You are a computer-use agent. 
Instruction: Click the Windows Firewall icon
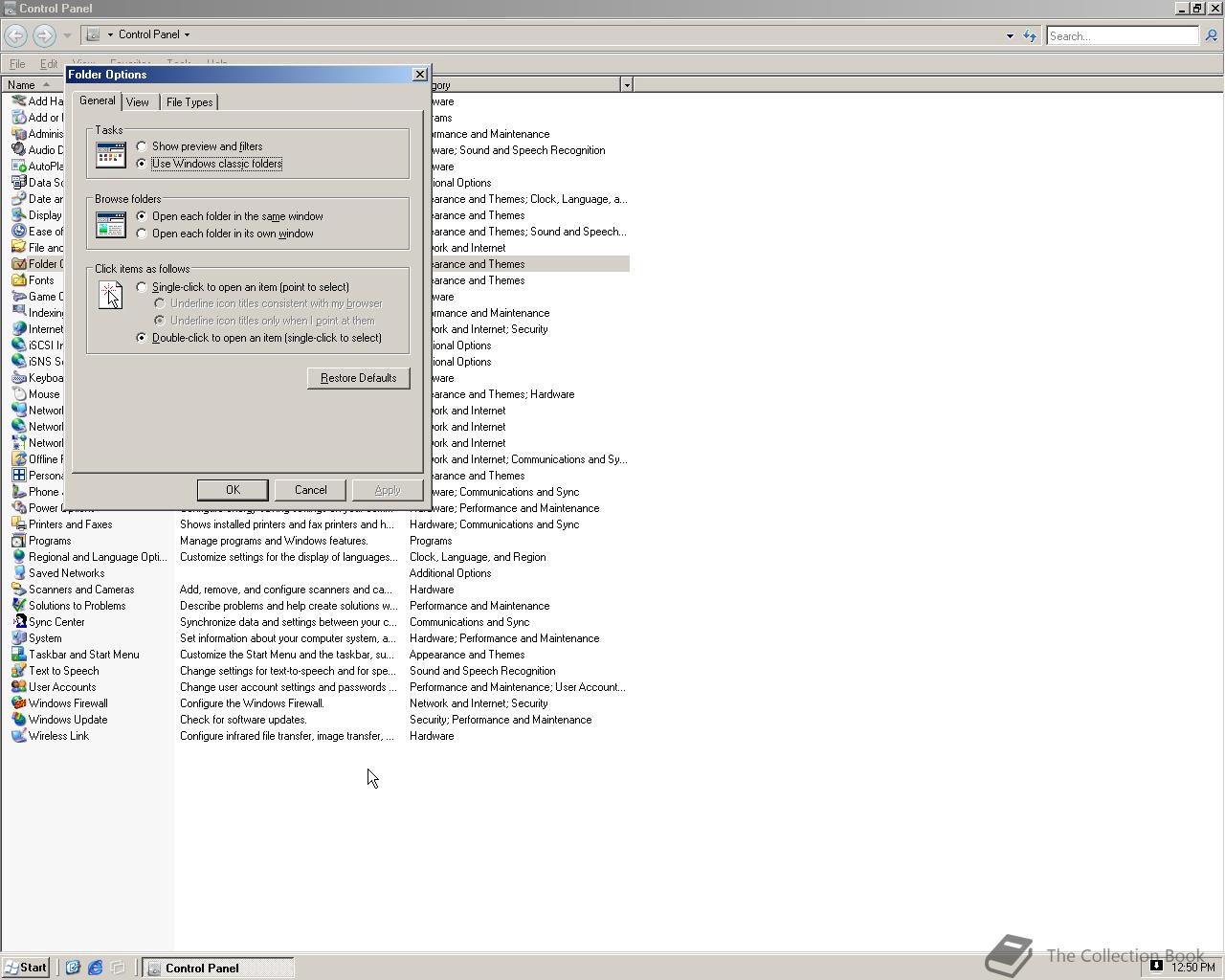click(x=18, y=703)
